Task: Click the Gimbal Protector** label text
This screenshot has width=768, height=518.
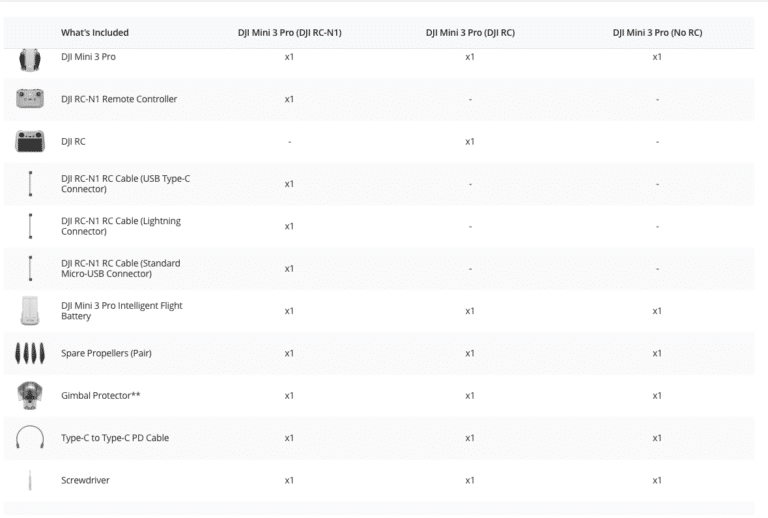Action: [x=100, y=396]
